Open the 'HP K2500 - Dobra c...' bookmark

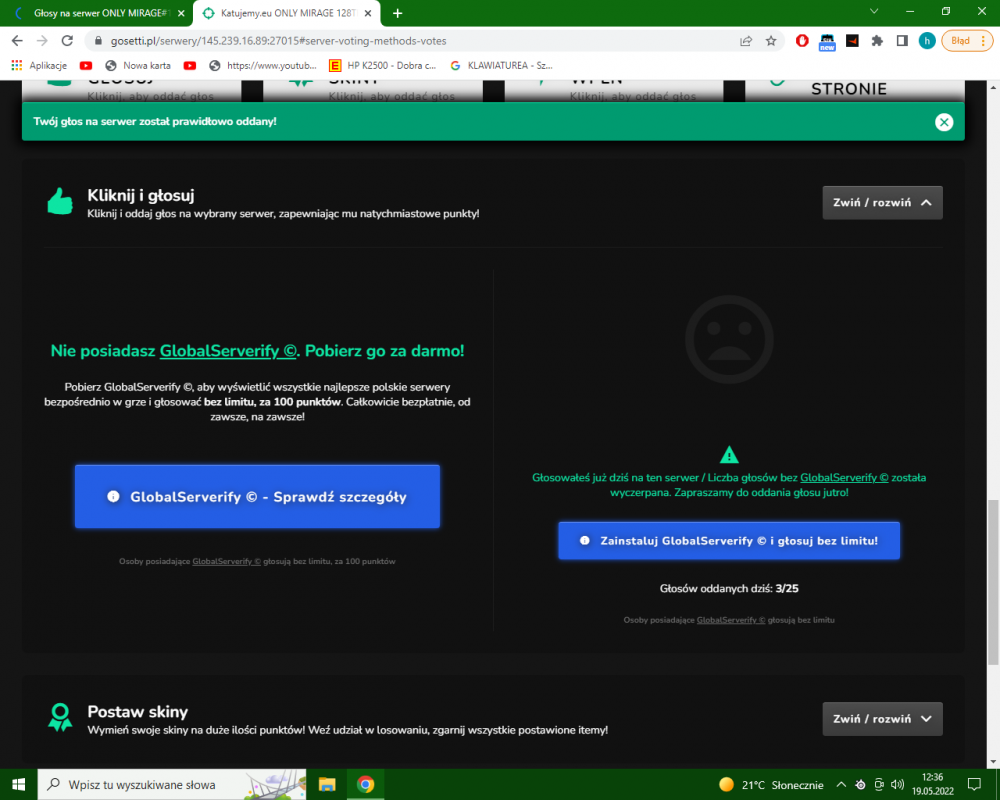tap(383, 65)
